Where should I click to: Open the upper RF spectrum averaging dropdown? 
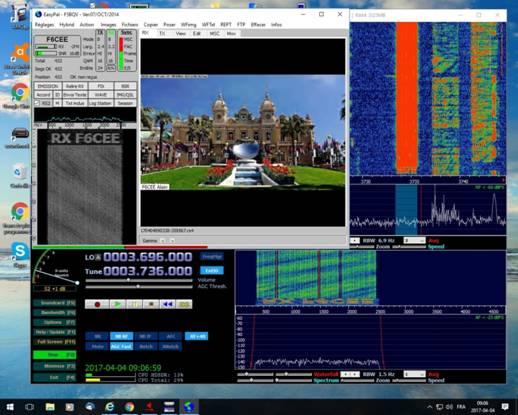click(414, 240)
